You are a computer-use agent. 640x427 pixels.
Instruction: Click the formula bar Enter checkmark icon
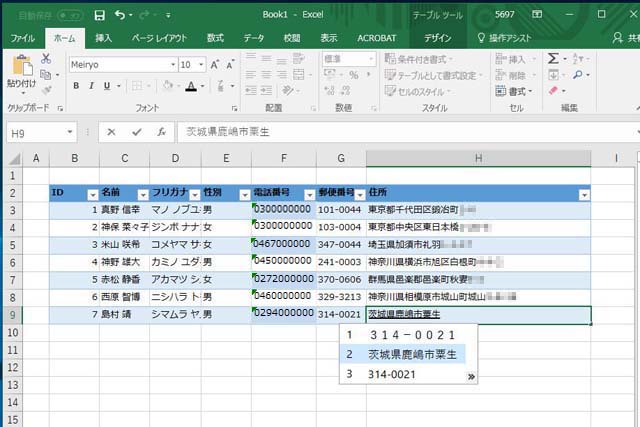coord(136,132)
